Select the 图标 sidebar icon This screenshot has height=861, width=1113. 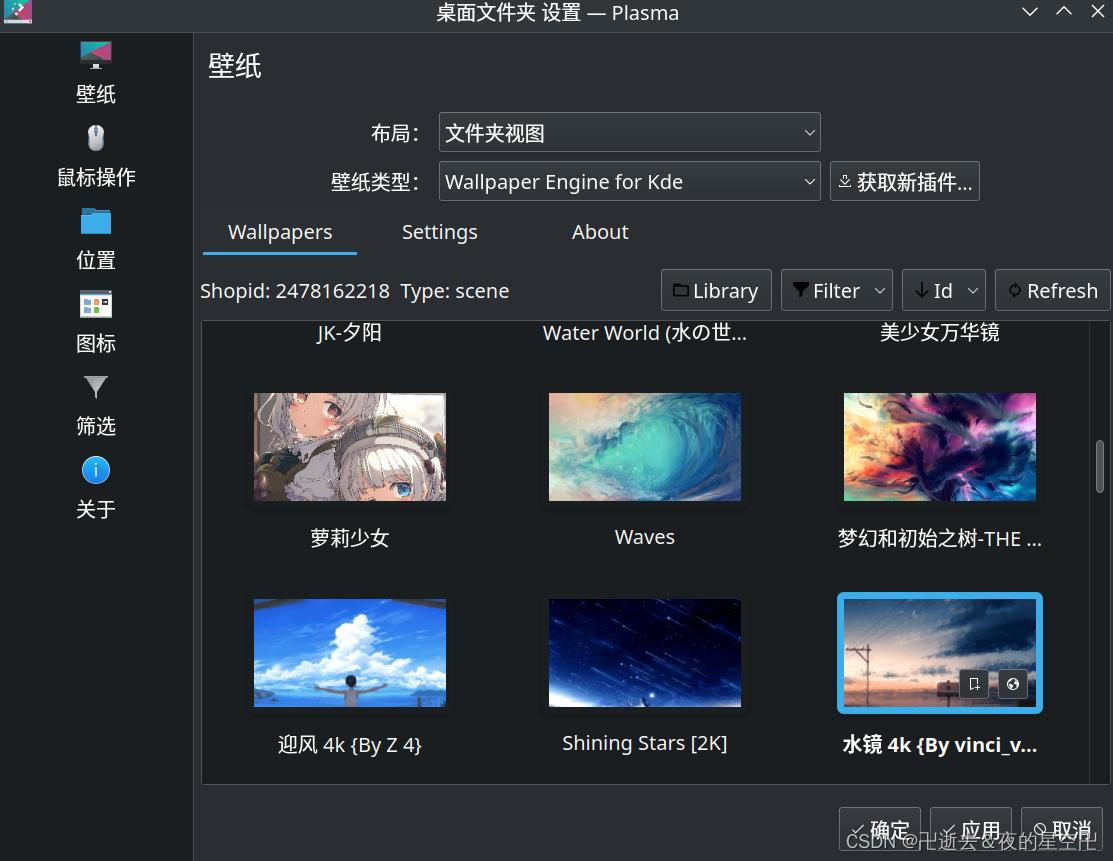point(95,304)
